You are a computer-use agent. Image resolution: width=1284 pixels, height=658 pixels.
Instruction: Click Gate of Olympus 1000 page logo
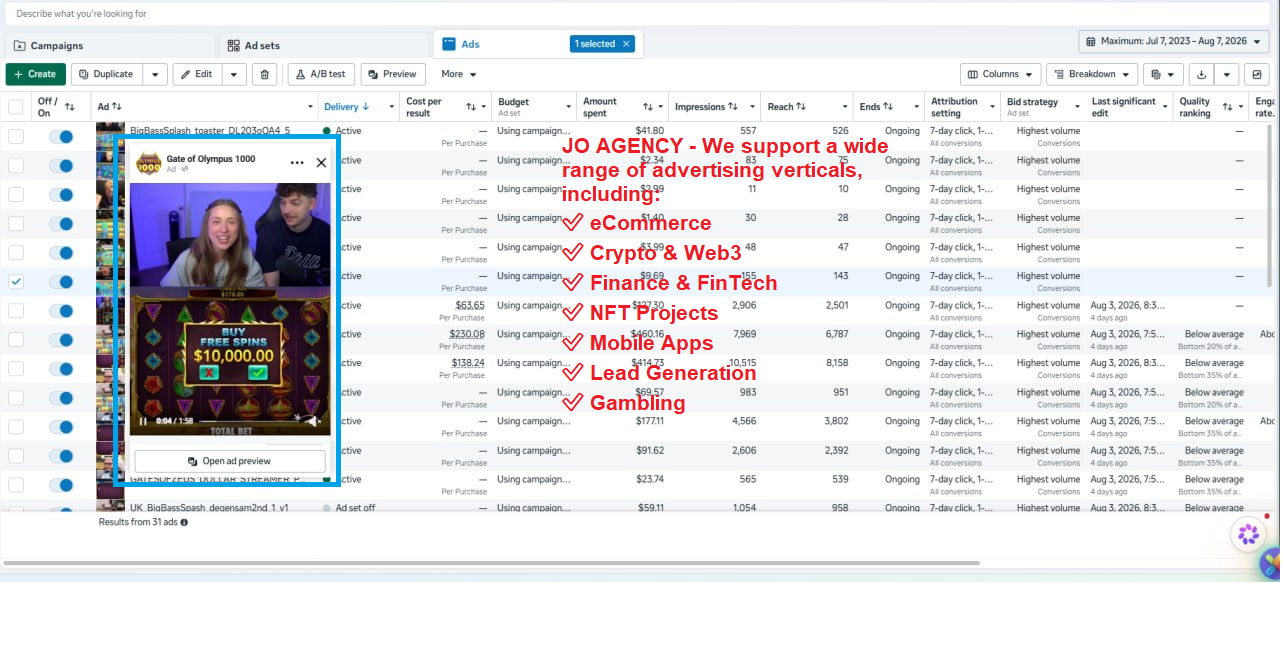[149, 163]
